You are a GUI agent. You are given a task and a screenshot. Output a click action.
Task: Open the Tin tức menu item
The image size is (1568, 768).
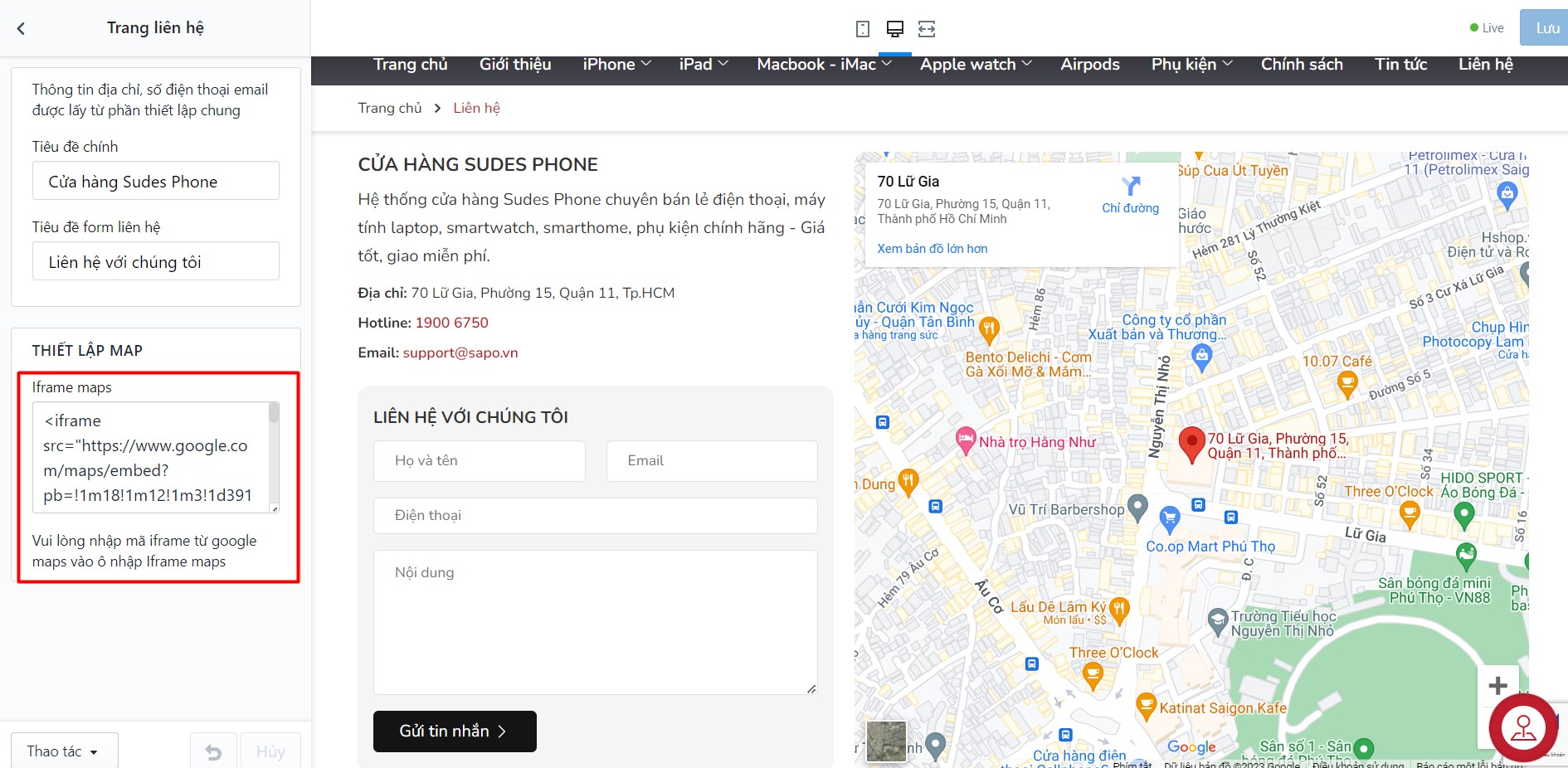pyautogui.click(x=1400, y=64)
